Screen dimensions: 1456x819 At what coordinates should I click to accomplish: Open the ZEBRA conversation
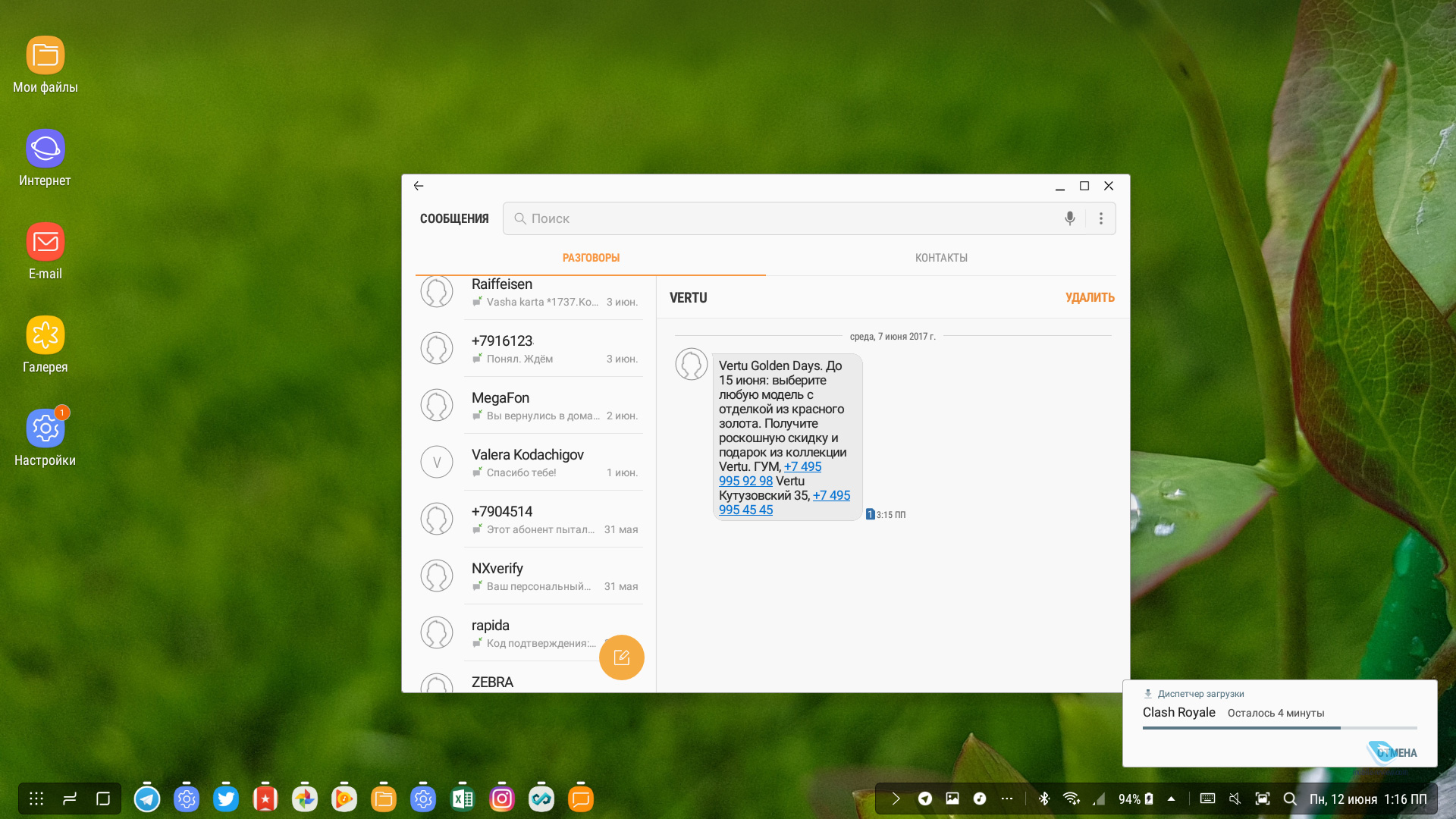[x=530, y=679]
